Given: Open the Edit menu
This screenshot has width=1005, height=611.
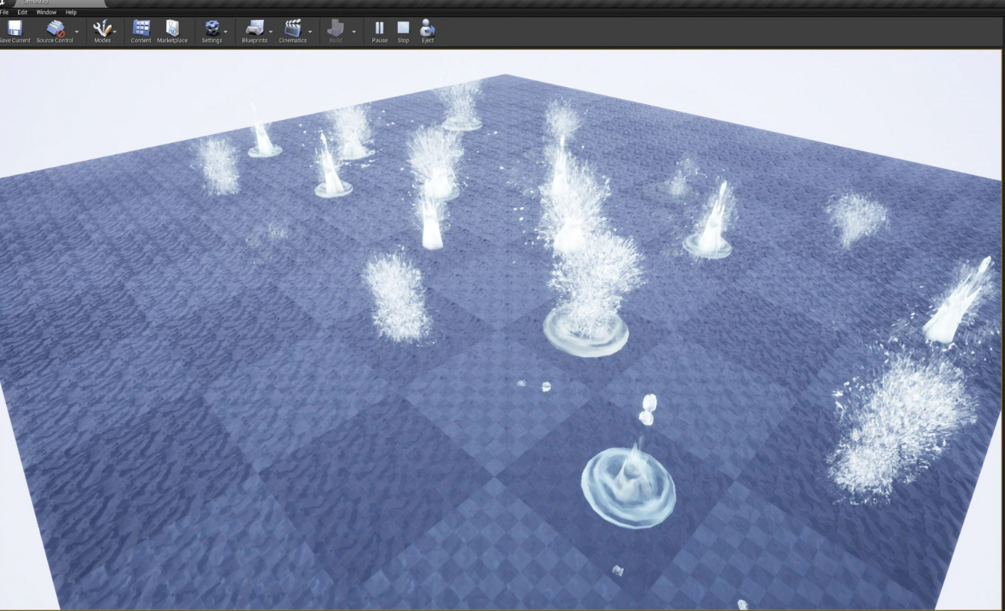Looking at the screenshot, I should (x=22, y=12).
